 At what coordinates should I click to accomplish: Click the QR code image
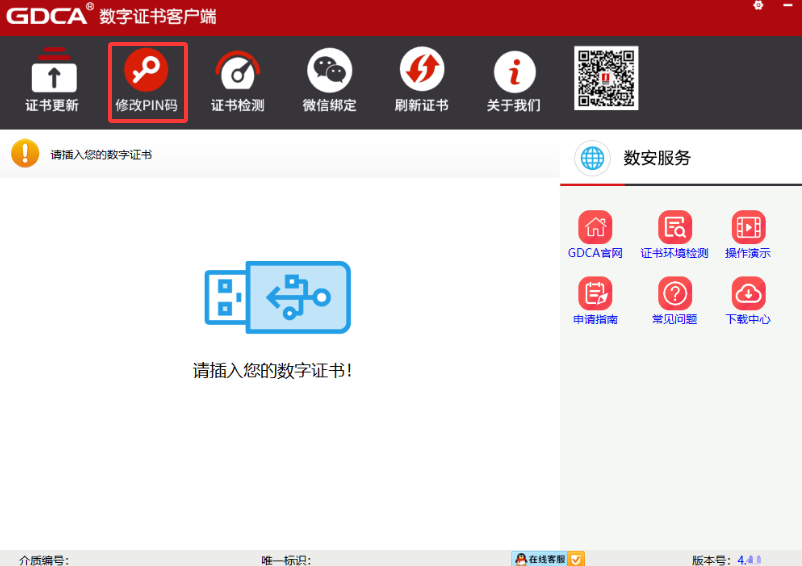(x=606, y=78)
